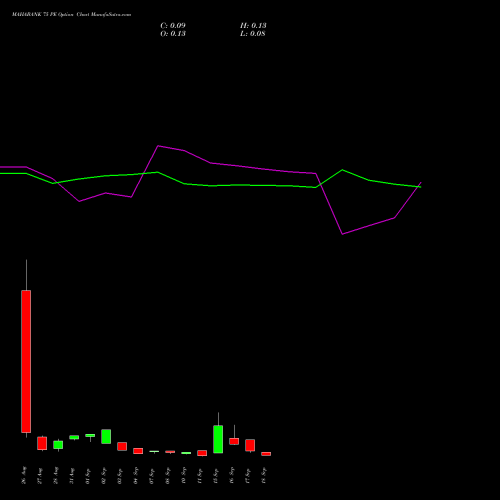
Task: Click the "02 Sep" date axis label
Action: (x=104, y=476)
